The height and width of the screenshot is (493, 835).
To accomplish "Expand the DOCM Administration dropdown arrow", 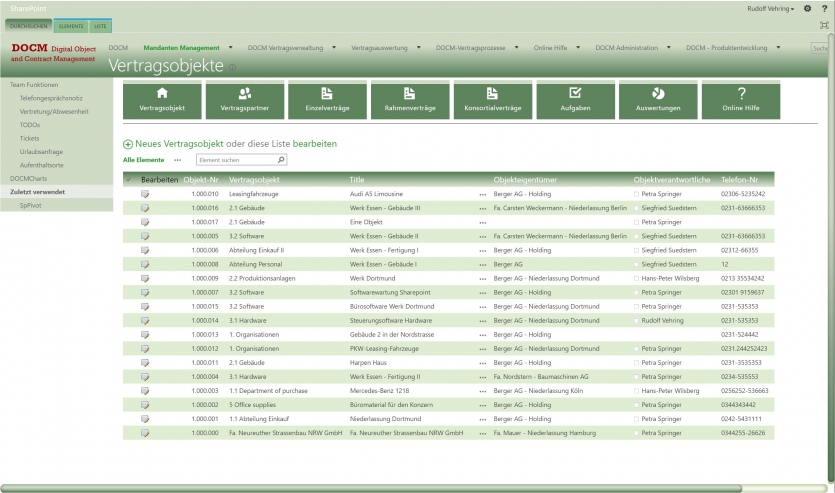I will point(668,47).
